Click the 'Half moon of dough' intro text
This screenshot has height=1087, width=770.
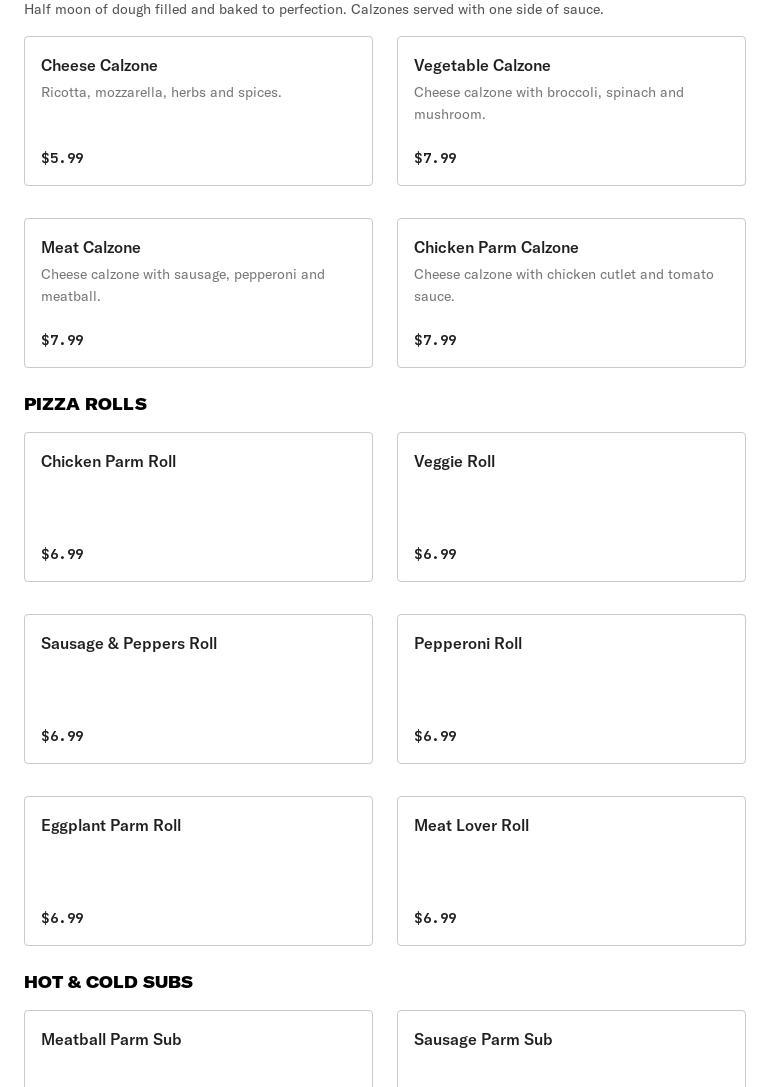(x=314, y=9)
